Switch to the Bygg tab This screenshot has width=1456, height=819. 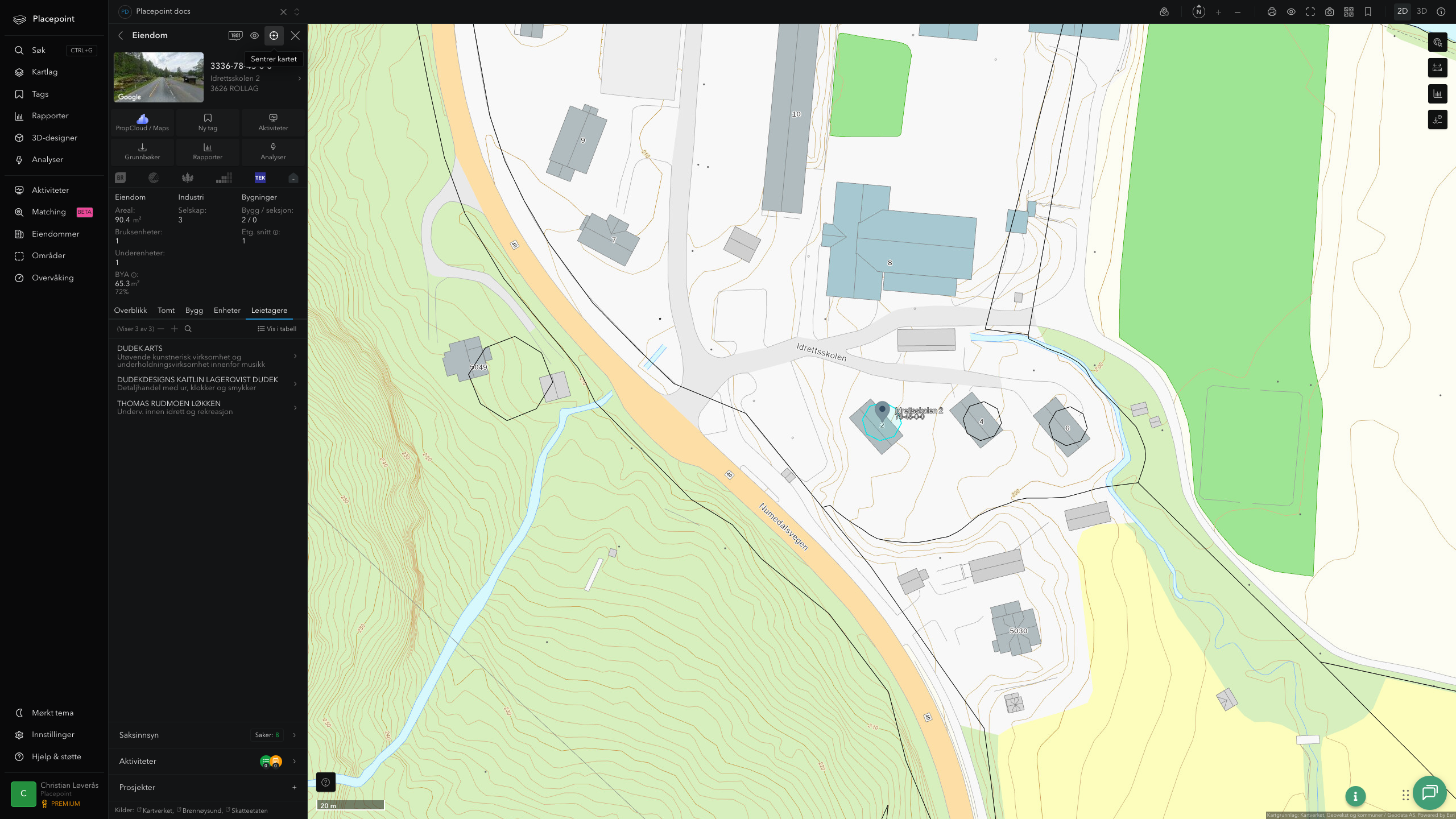(194, 310)
